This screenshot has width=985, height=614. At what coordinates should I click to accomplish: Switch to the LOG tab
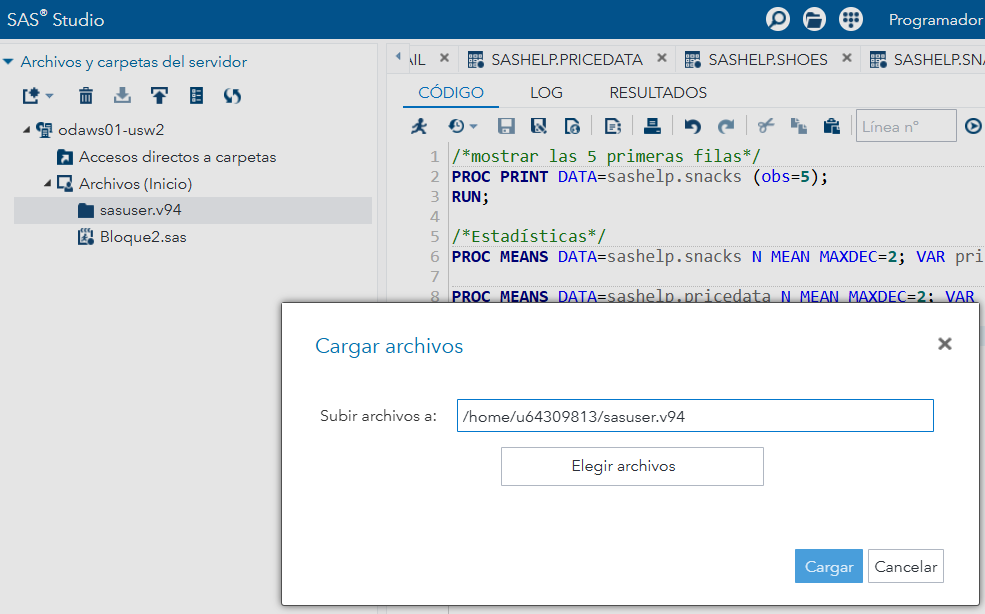tap(546, 92)
